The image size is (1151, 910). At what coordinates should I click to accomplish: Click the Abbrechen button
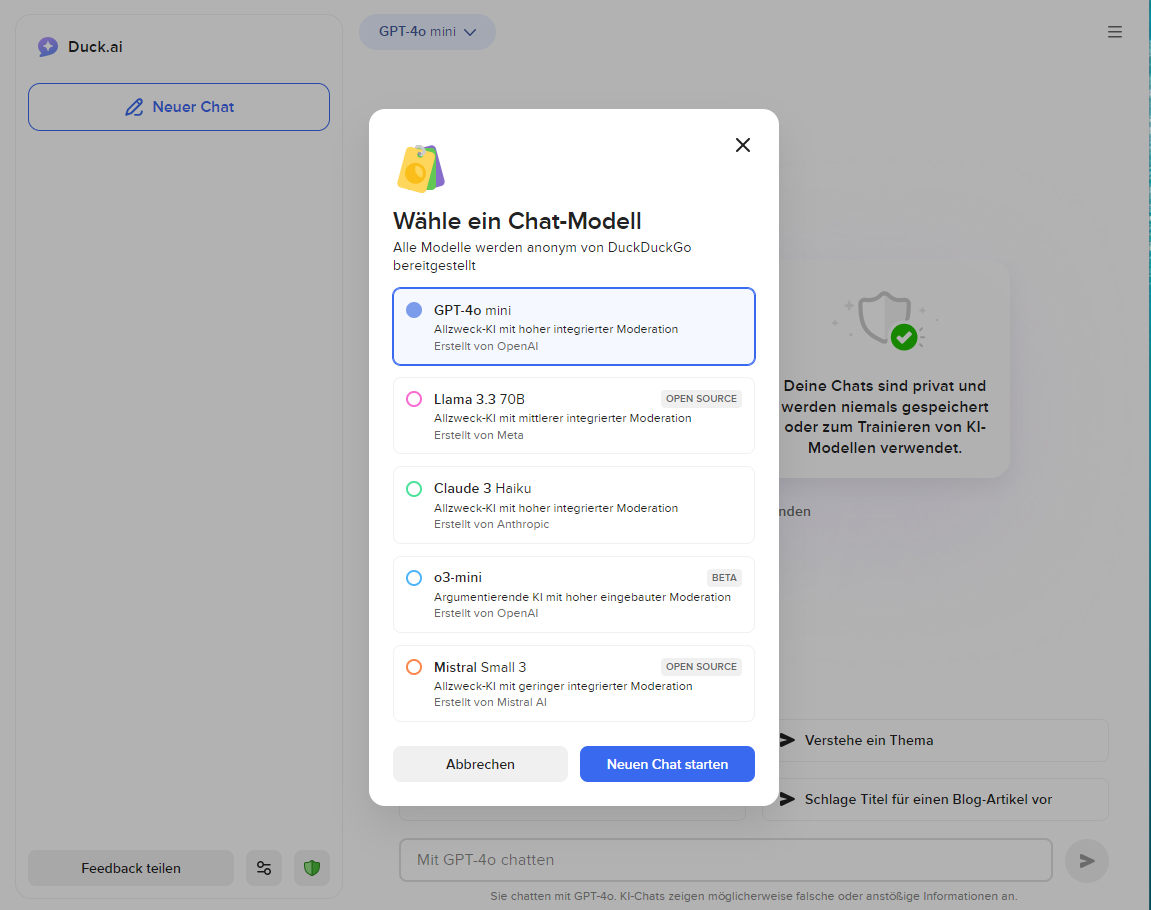480,763
